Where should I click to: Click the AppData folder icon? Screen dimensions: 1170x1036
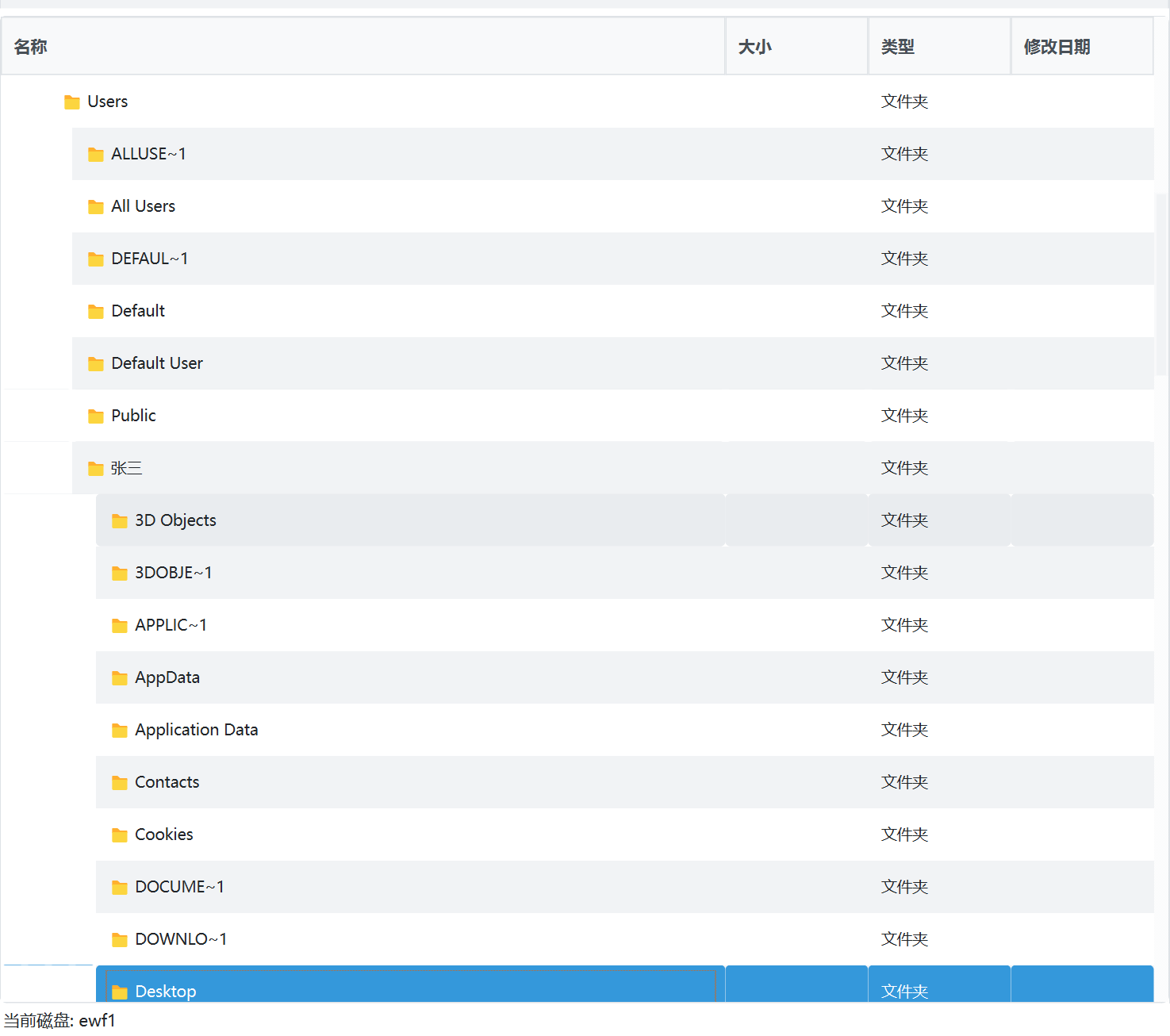pos(120,678)
